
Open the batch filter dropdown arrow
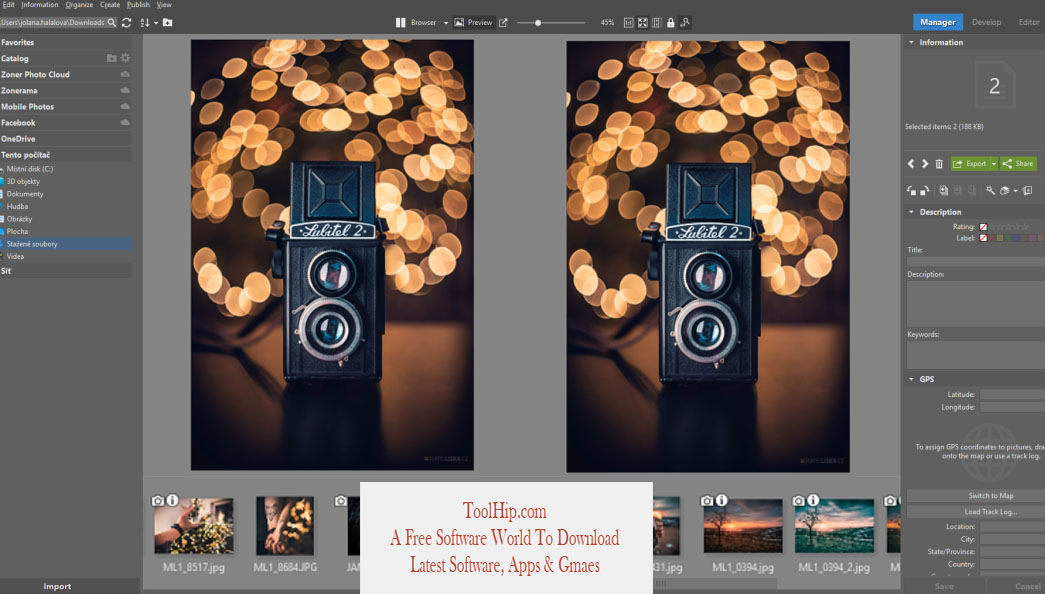tap(1016, 191)
